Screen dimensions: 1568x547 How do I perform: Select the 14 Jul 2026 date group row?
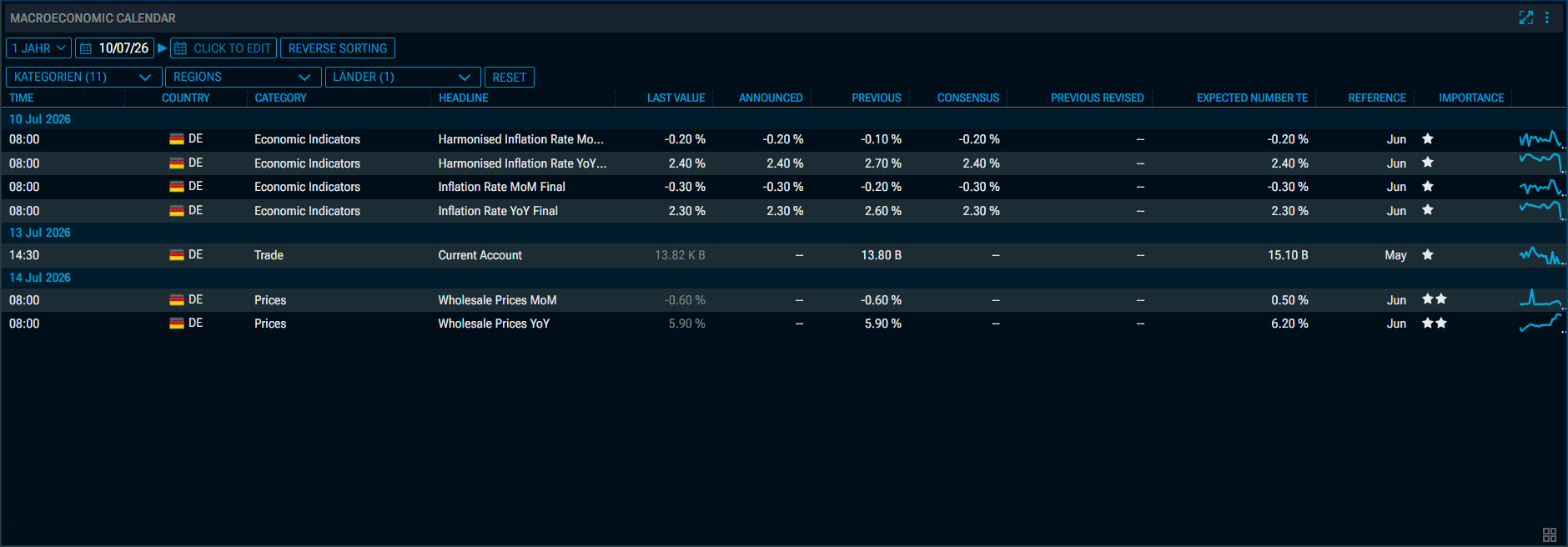coord(784,278)
